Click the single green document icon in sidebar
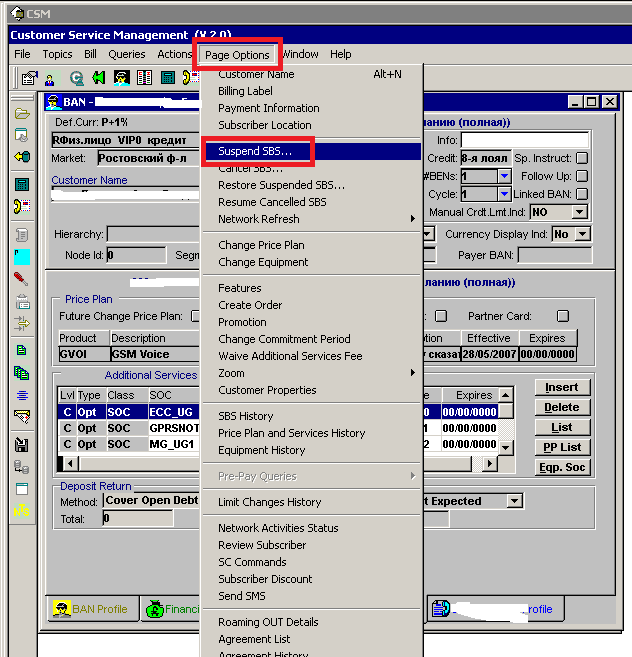This screenshot has width=632, height=657. (x=21, y=350)
